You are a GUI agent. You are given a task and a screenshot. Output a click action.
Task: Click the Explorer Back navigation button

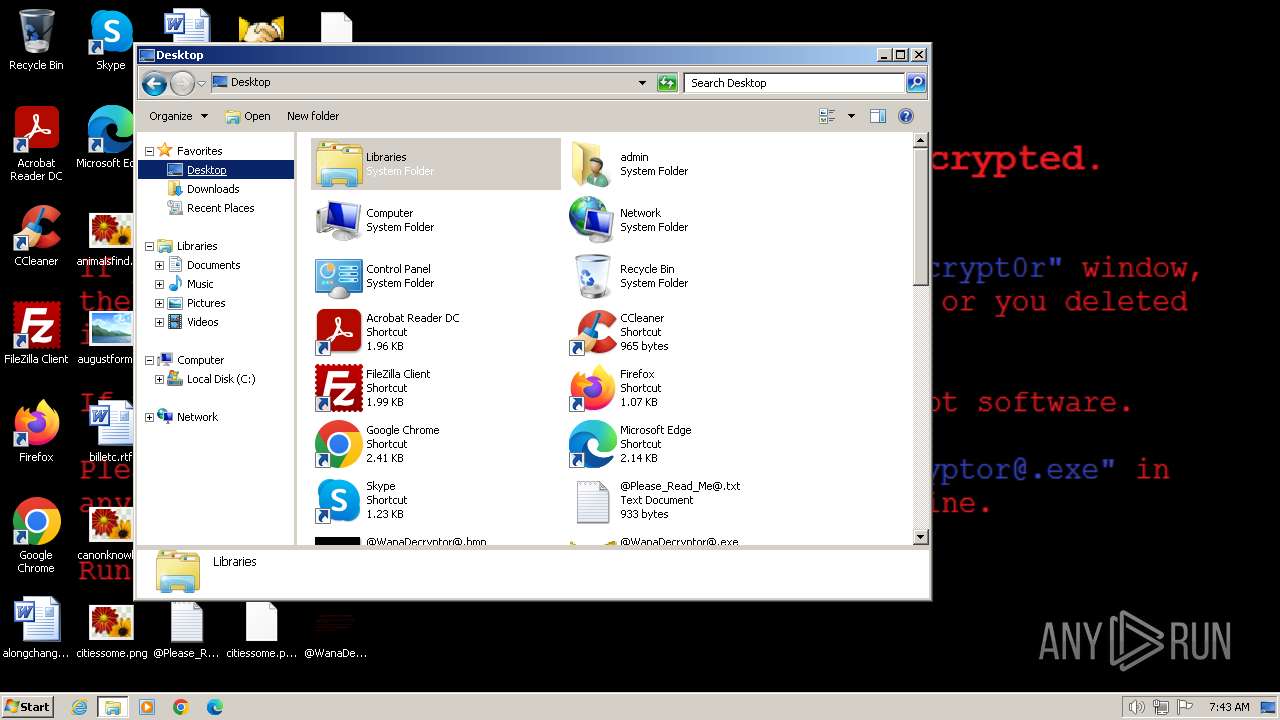154,83
